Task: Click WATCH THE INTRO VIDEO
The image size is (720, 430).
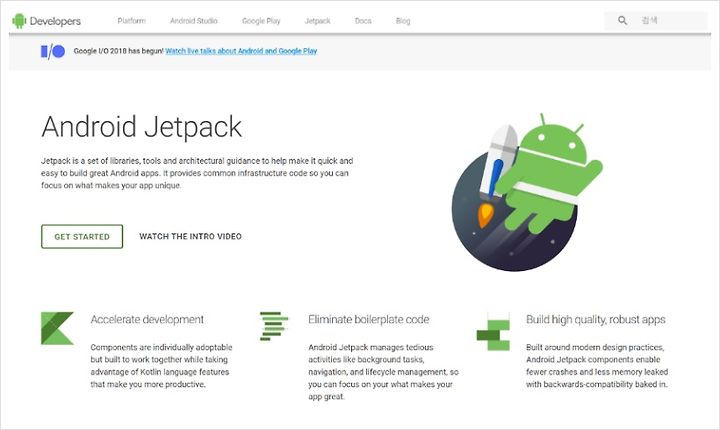Action: point(191,237)
